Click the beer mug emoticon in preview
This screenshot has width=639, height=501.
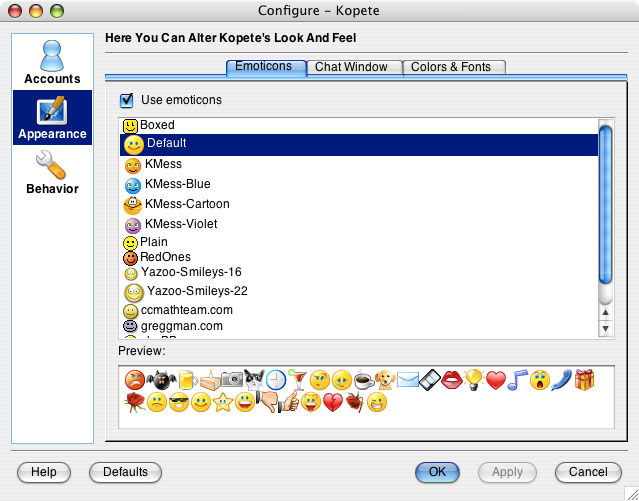188,380
